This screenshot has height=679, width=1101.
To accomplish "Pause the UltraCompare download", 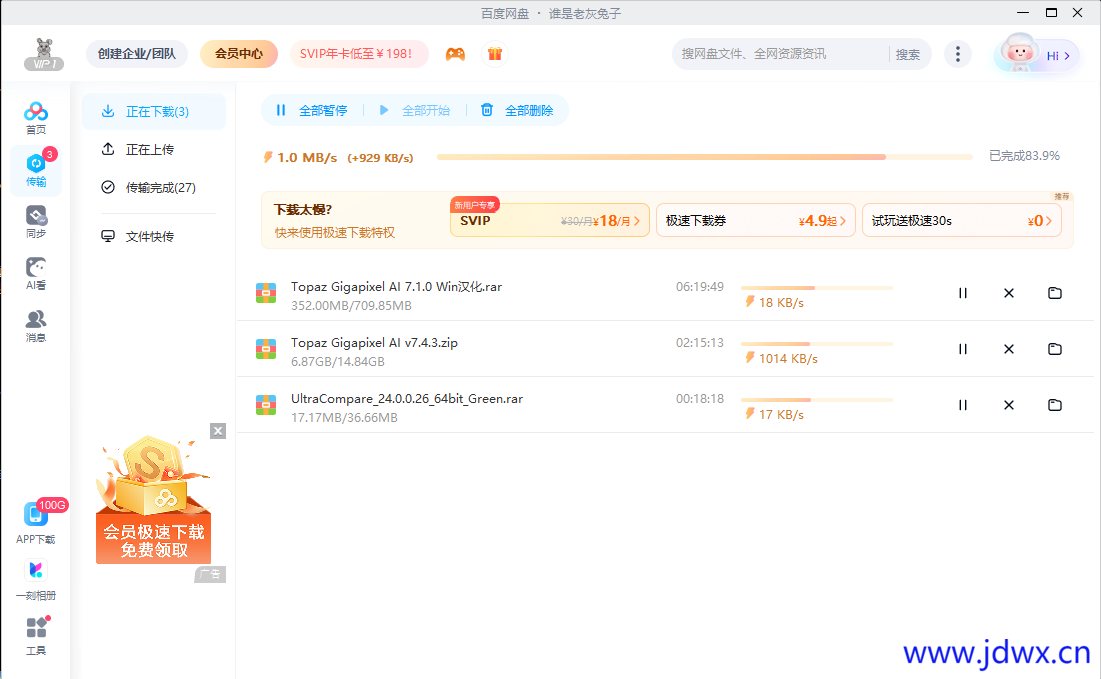I will 963,405.
